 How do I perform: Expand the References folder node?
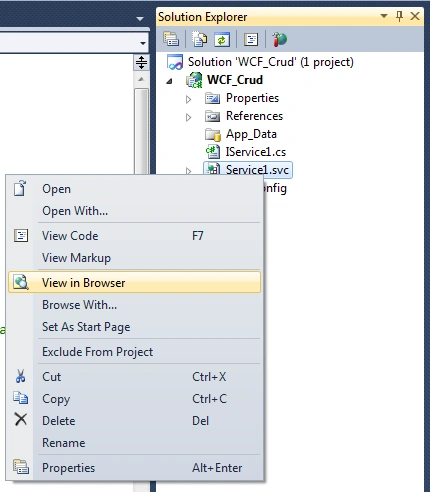pos(188,117)
